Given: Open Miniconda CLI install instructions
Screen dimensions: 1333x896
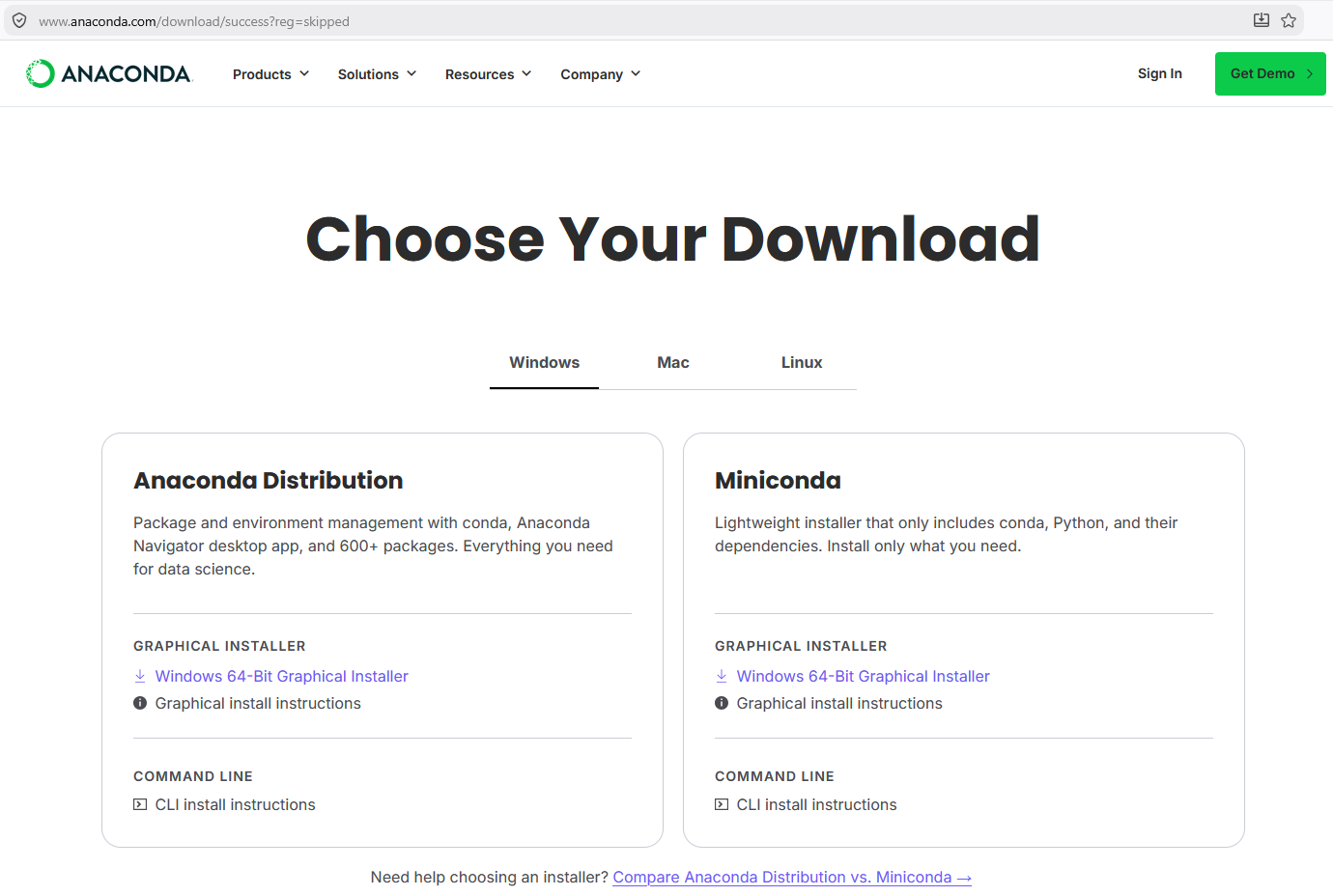Looking at the screenshot, I should point(817,804).
